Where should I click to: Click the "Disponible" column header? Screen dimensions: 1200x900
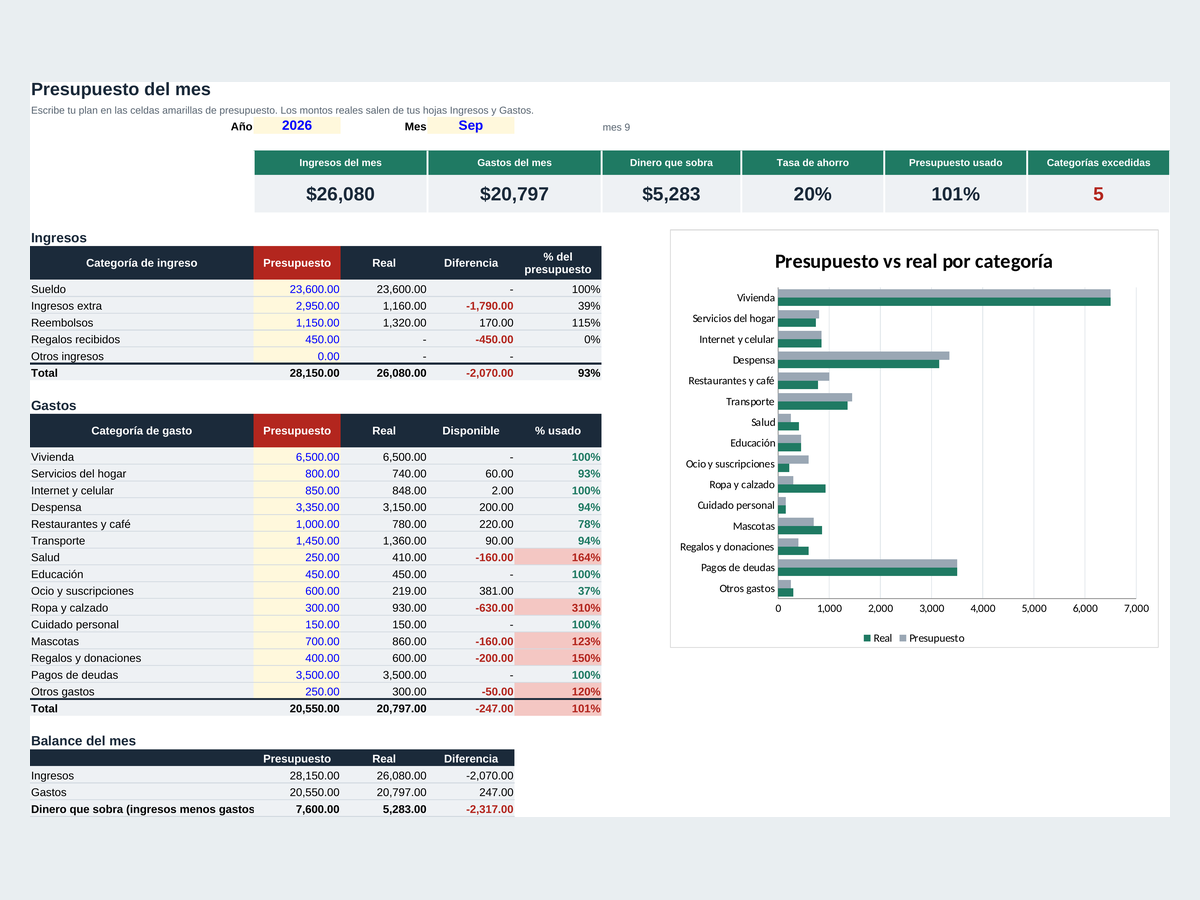coord(471,431)
